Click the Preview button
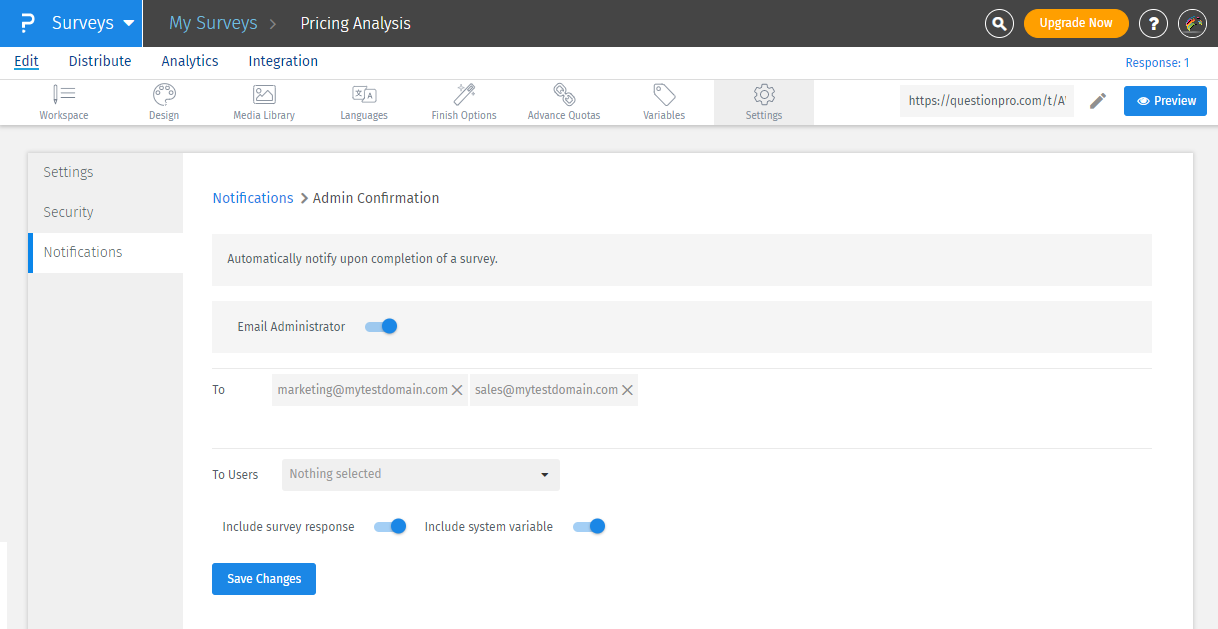 click(1165, 101)
